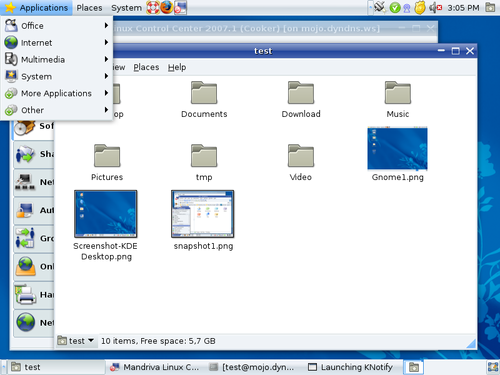Click '10 items, Free space: 5,7 GB' text
This screenshot has height=375, width=500.
point(158,341)
